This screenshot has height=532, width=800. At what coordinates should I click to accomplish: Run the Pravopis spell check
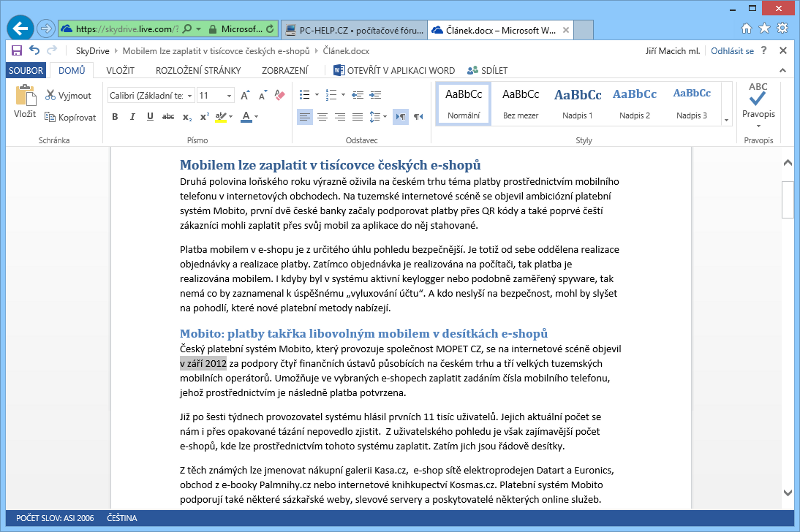coord(758,103)
